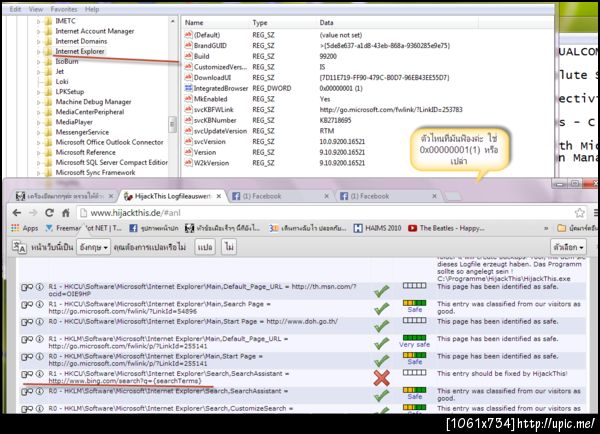Click info icon for doh.go.th Start Page
600x434 pixels.
[39, 322]
